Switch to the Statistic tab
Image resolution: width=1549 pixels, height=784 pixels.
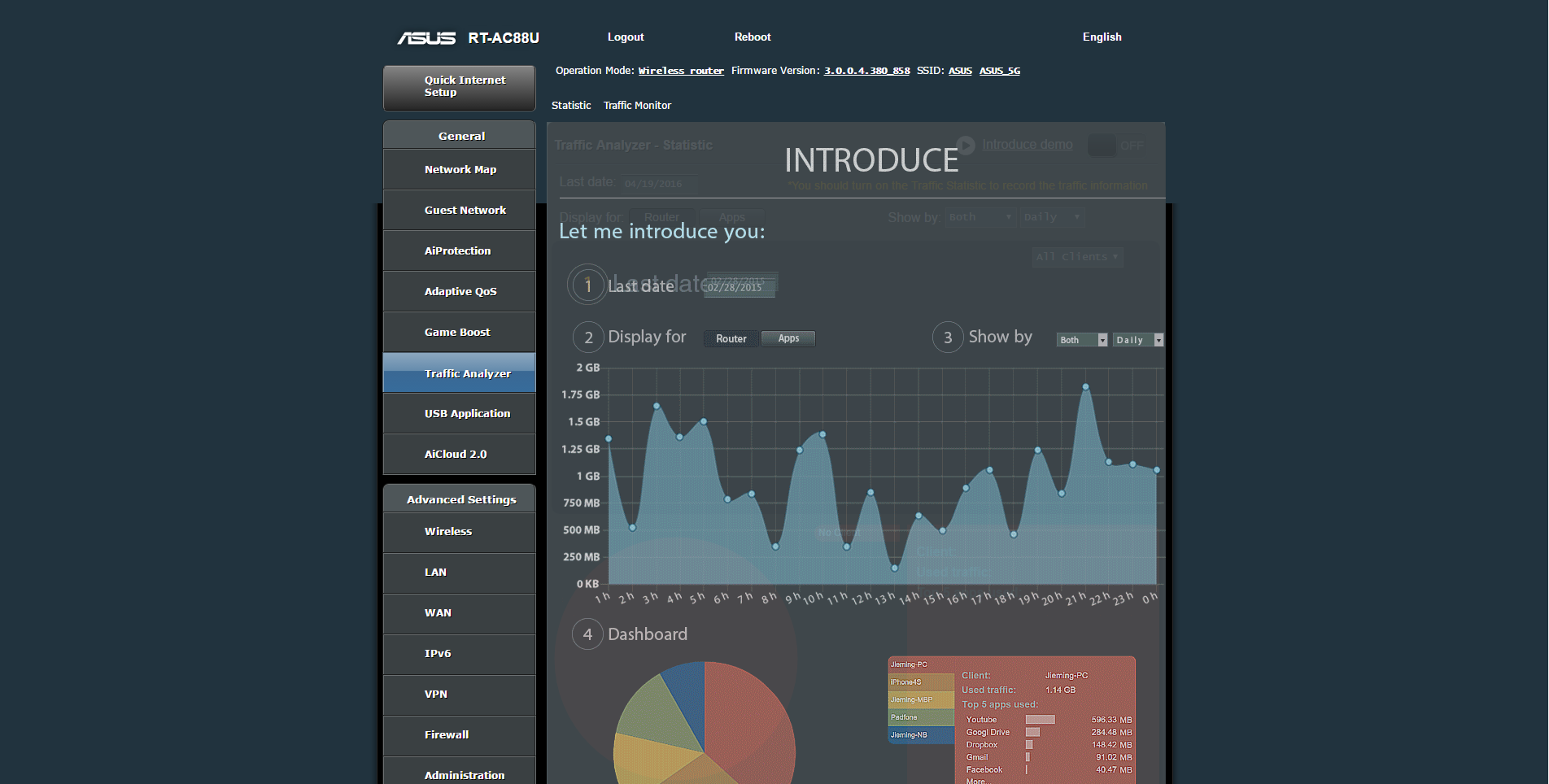(x=571, y=106)
